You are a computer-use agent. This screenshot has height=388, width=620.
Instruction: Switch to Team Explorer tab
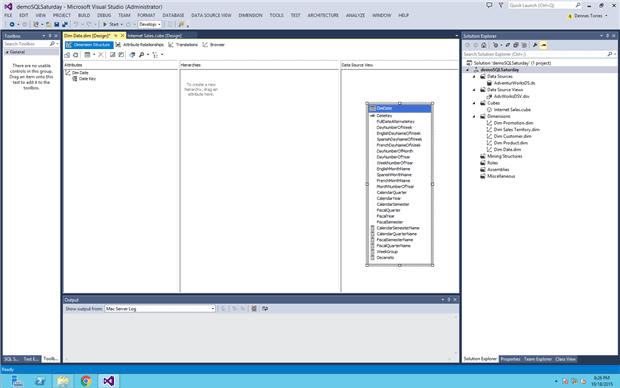pyautogui.click(x=538, y=359)
